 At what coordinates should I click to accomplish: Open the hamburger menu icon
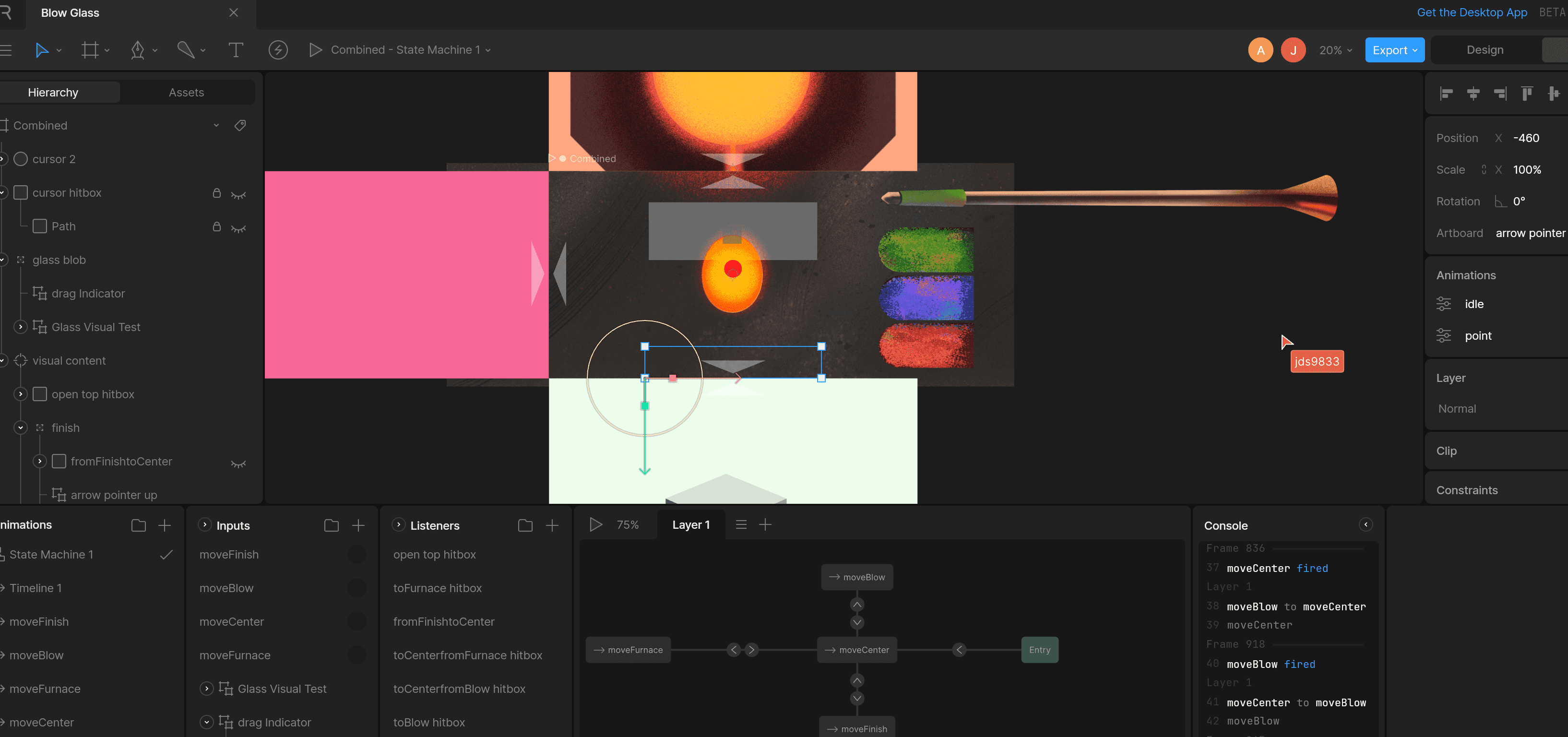(x=6, y=50)
